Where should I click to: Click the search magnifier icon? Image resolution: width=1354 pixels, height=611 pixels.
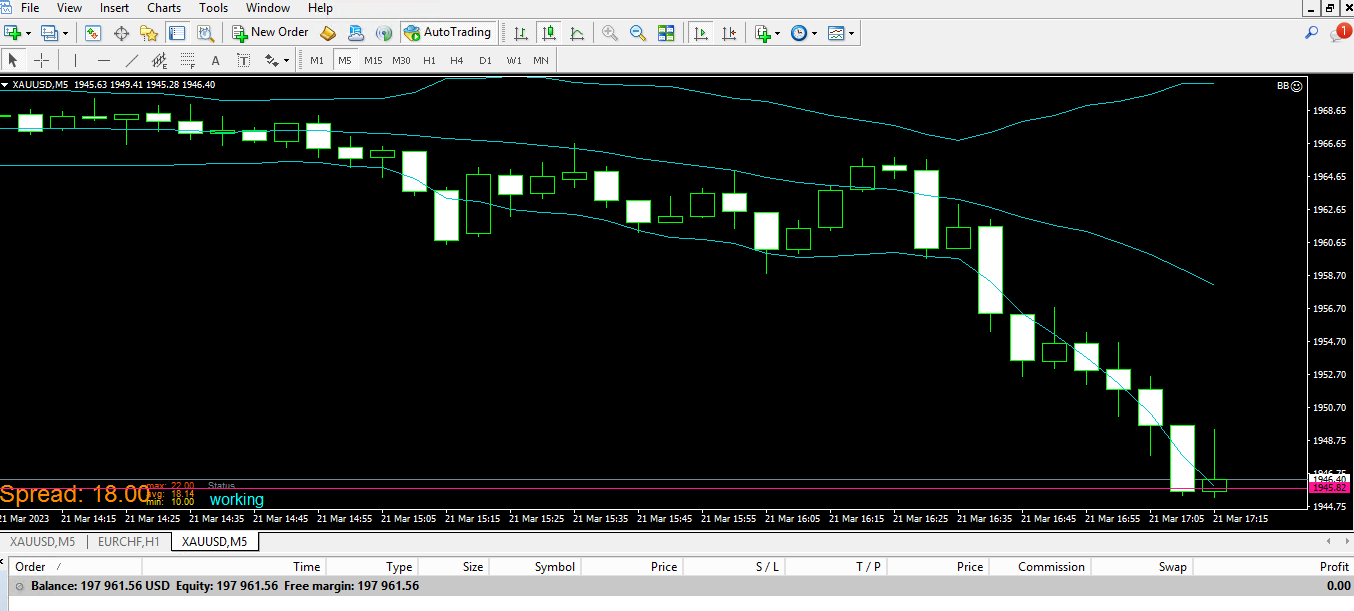coord(1312,33)
